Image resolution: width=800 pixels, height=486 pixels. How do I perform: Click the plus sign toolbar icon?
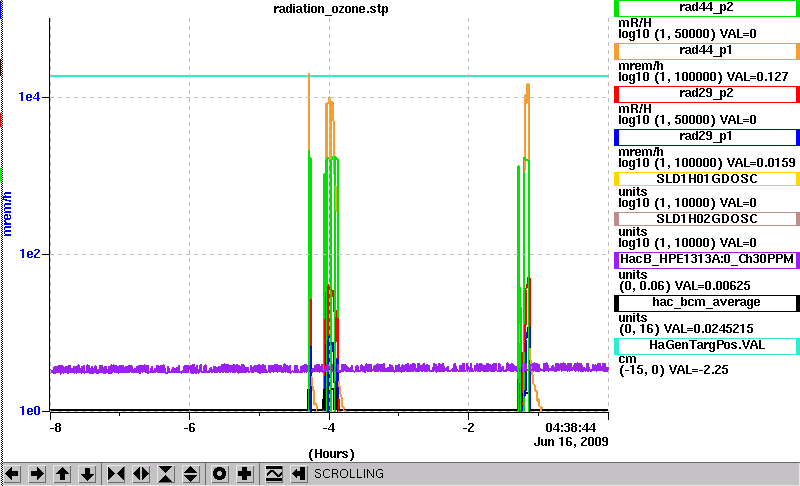click(x=244, y=474)
